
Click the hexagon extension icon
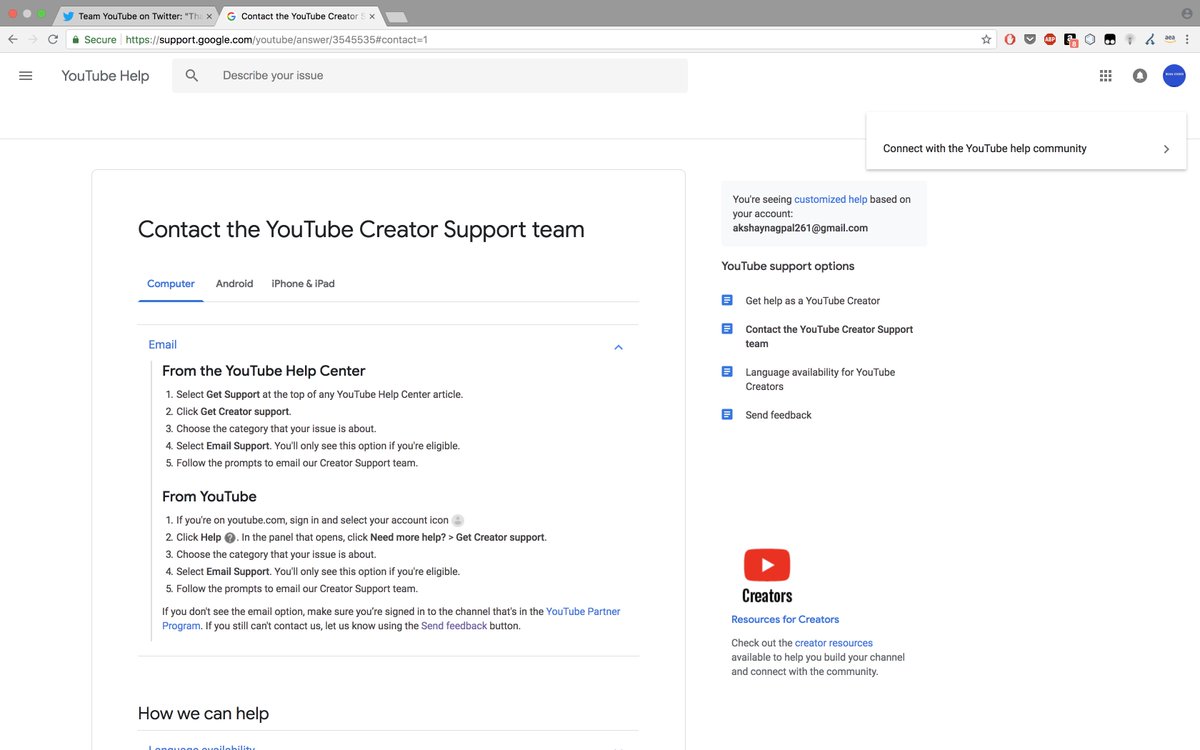(x=1091, y=39)
